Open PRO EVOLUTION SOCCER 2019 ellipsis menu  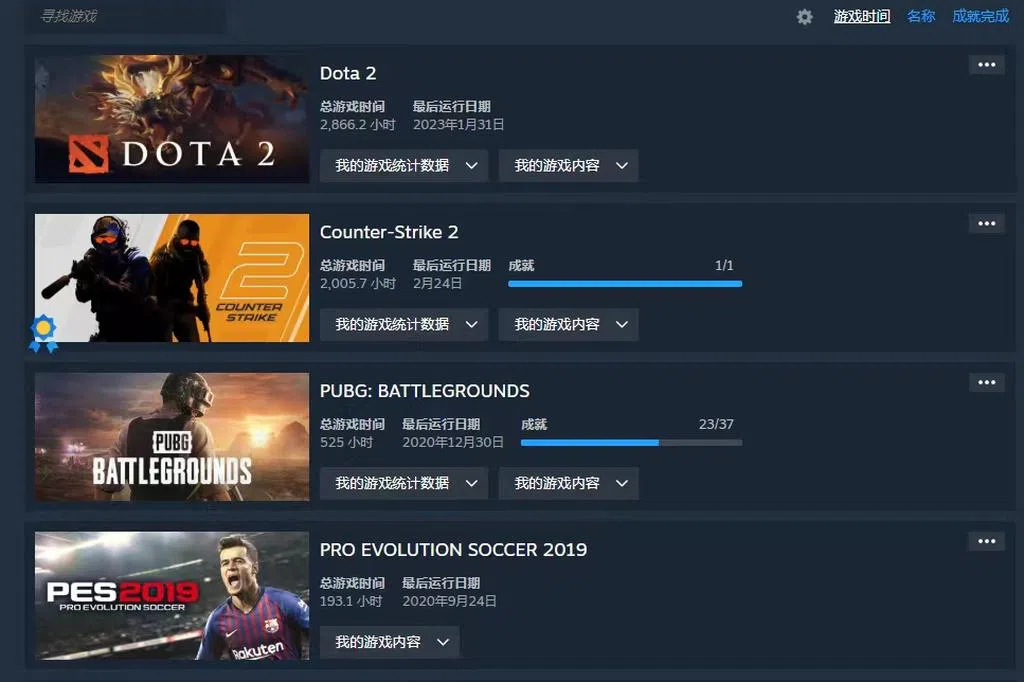click(x=986, y=541)
